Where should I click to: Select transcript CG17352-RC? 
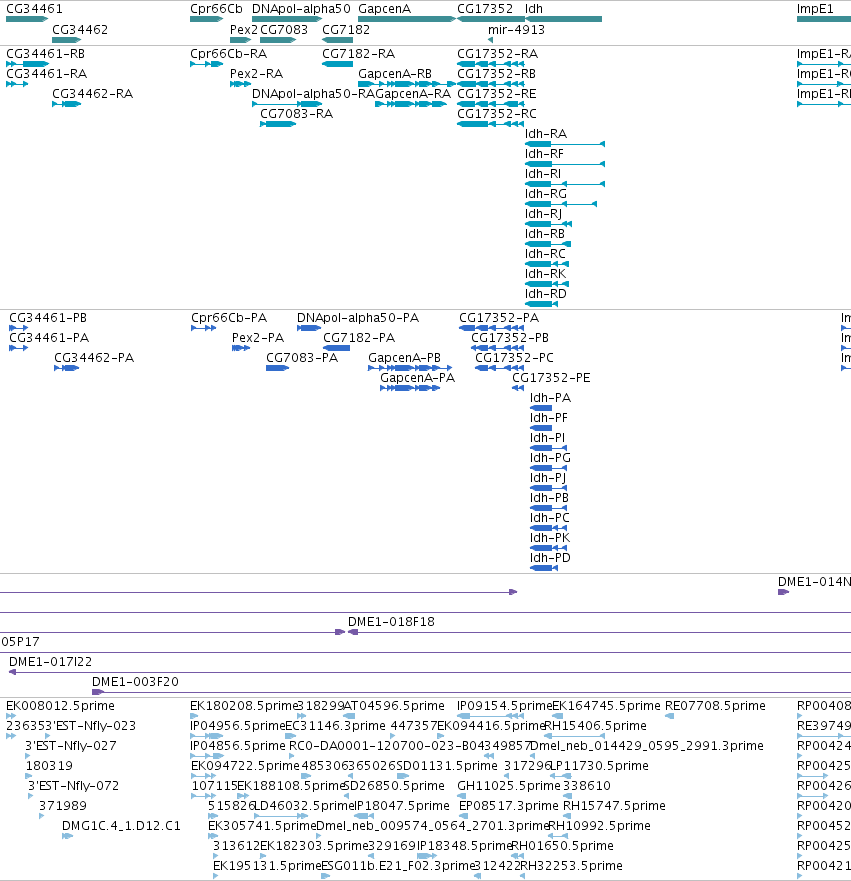tap(491, 124)
